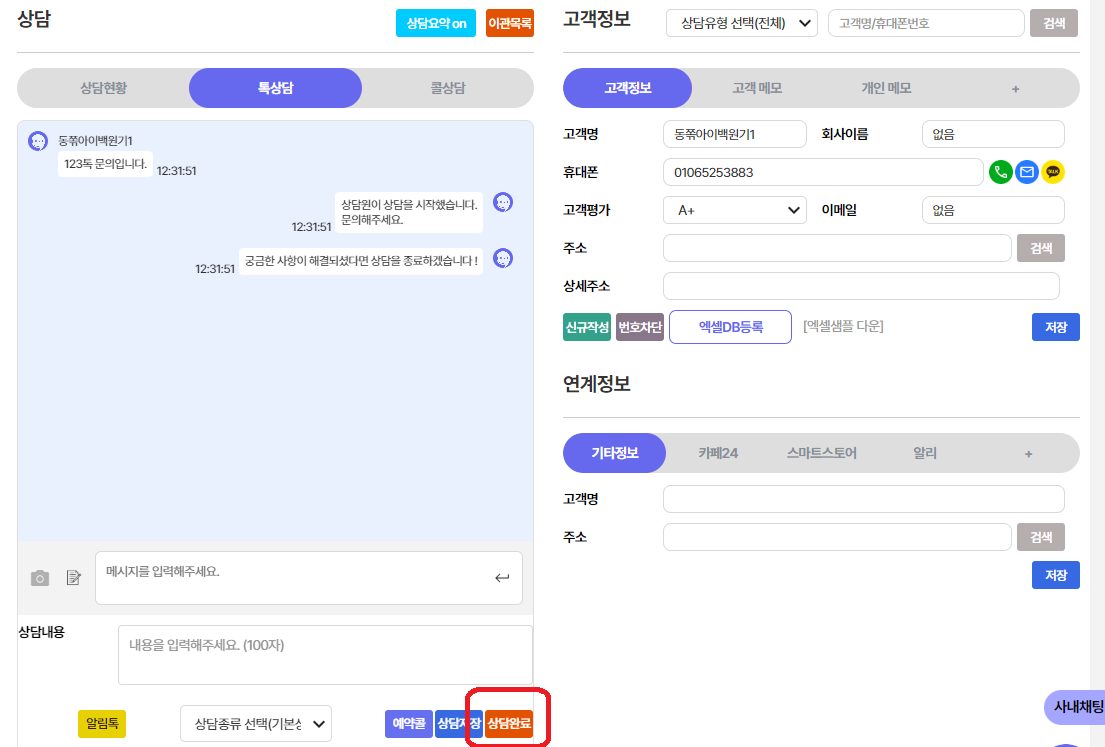Expand the 고객평가 A+ dropdown

[735, 210]
